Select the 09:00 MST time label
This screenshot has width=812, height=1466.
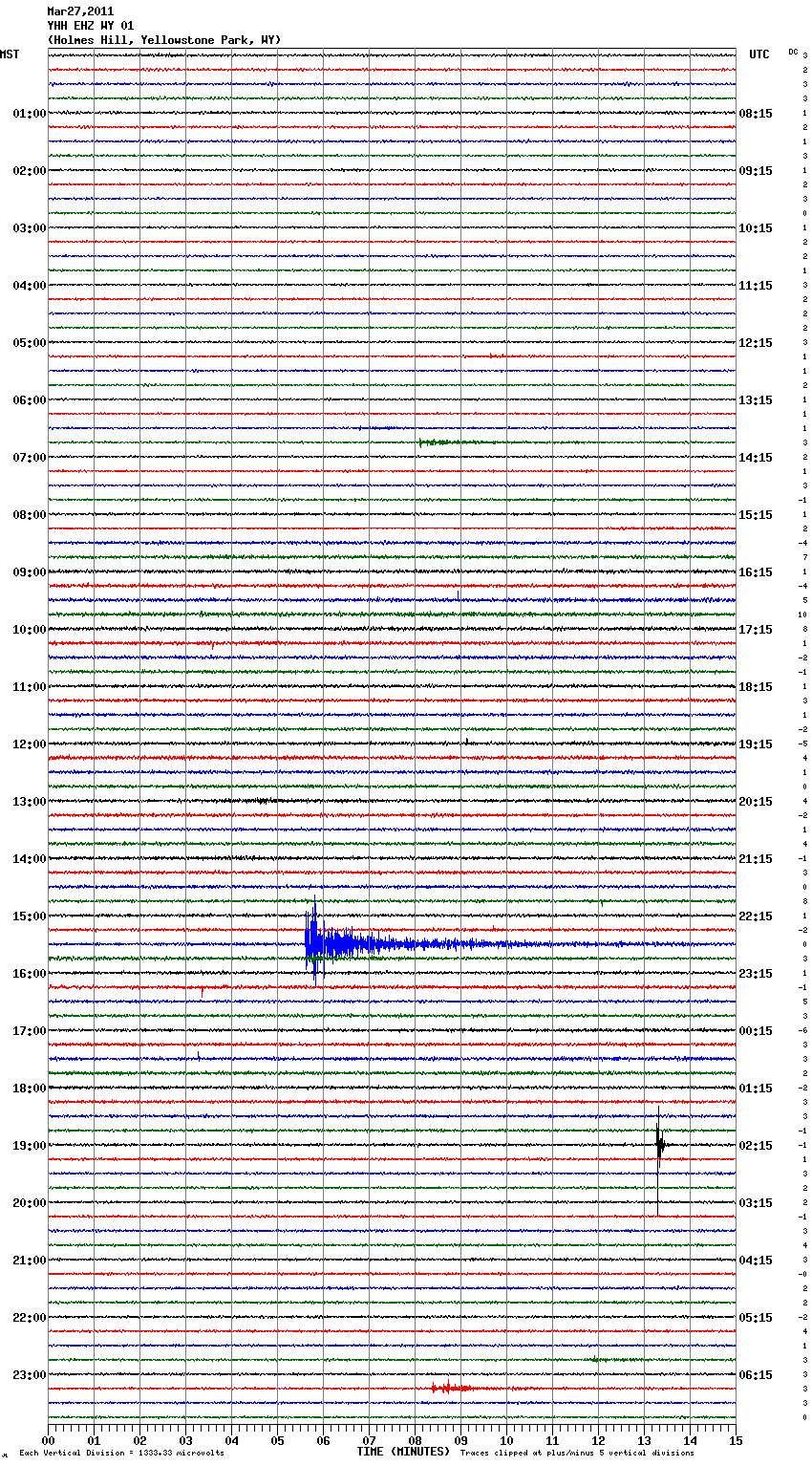tap(30, 572)
